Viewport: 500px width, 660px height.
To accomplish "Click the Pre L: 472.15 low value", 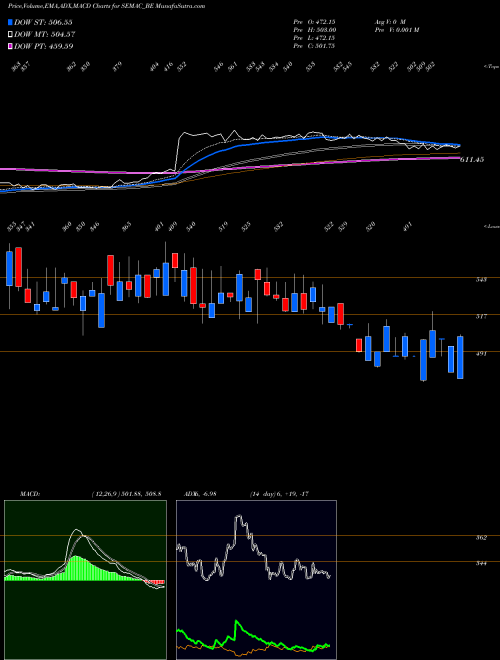I will tap(314, 38).
